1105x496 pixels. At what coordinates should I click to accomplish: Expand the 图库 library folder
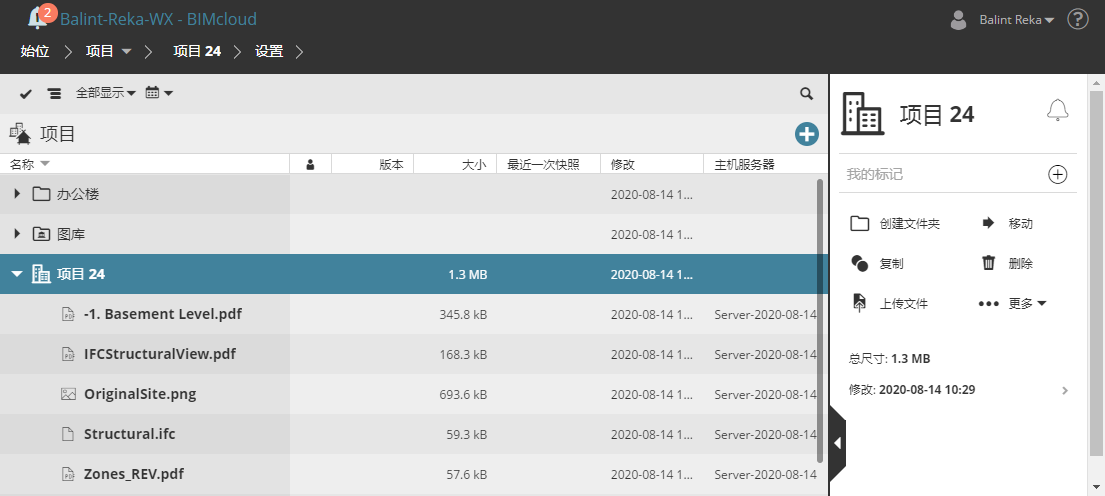point(18,234)
